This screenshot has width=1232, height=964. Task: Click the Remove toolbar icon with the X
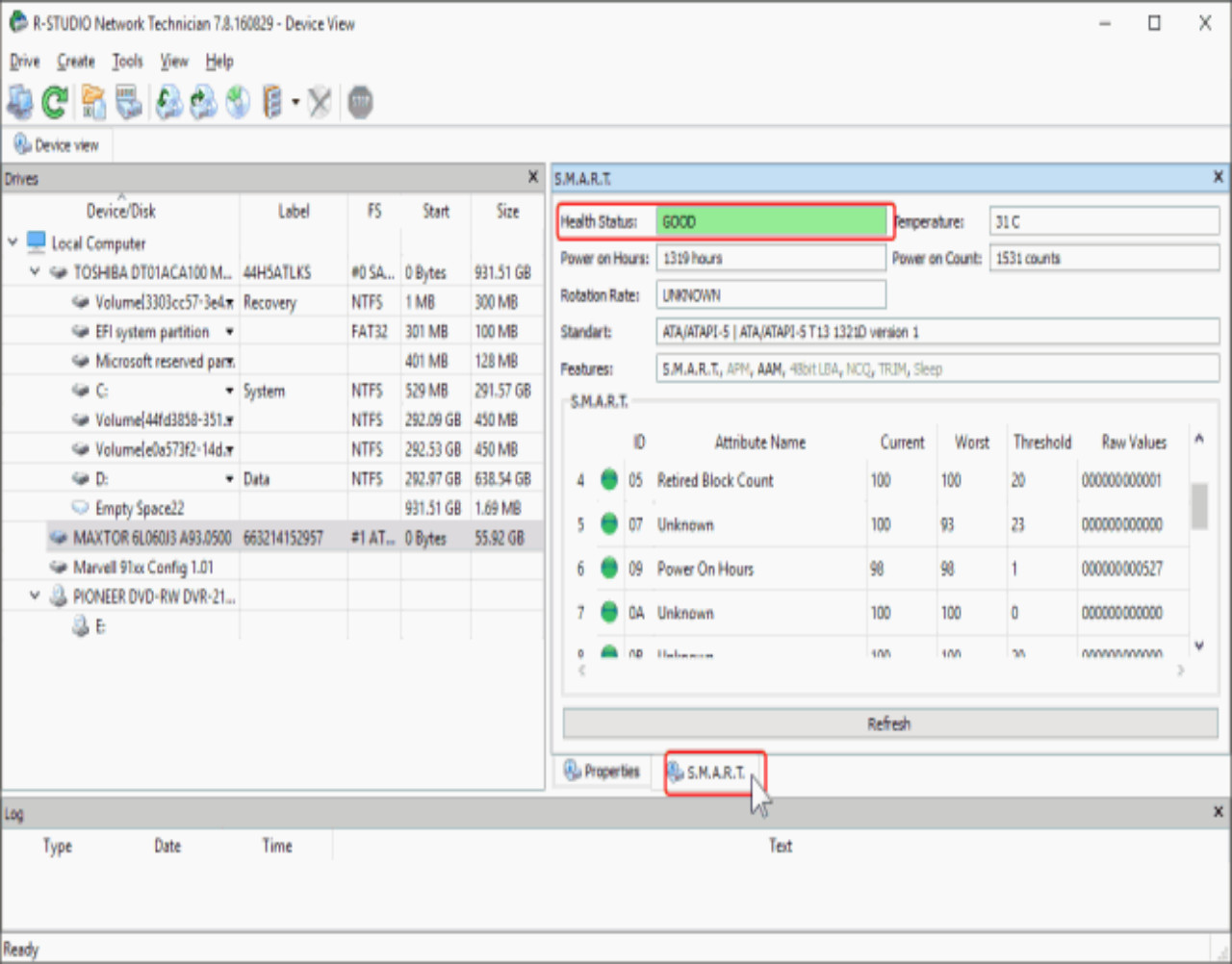(320, 102)
